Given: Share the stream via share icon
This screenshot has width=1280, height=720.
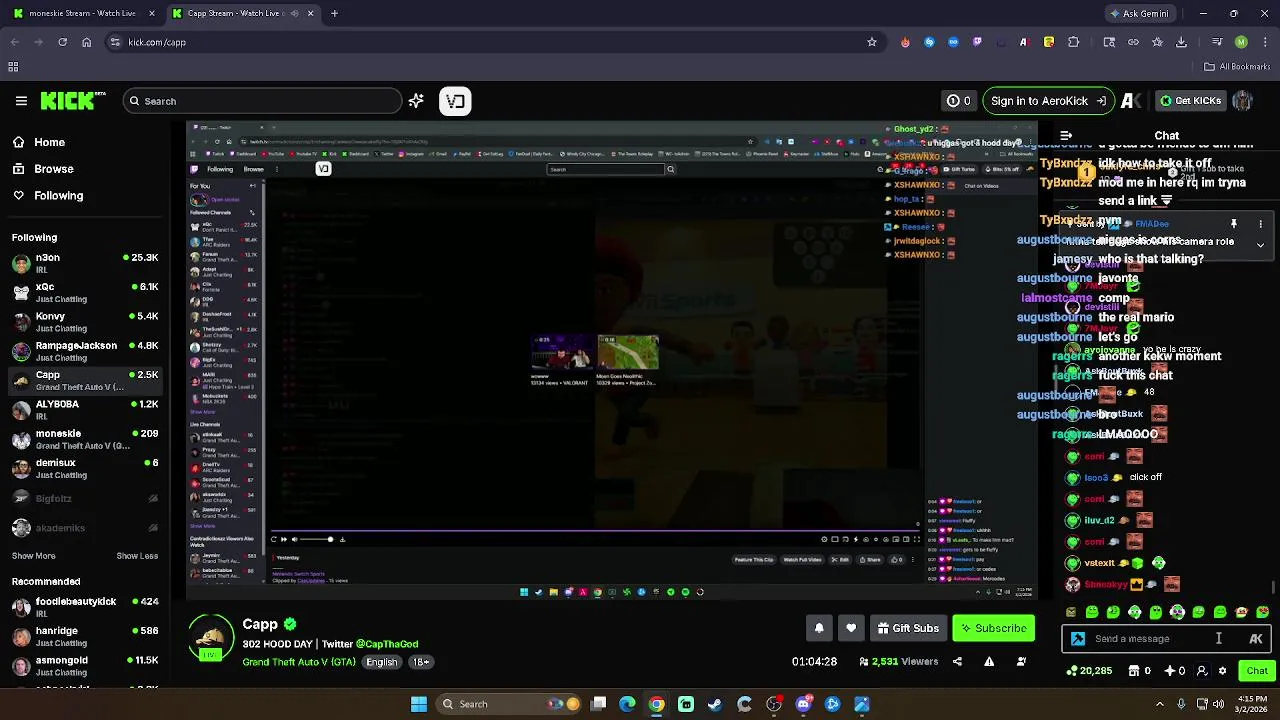Looking at the screenshot, I should pyautogui.click(x=957, y=661).
